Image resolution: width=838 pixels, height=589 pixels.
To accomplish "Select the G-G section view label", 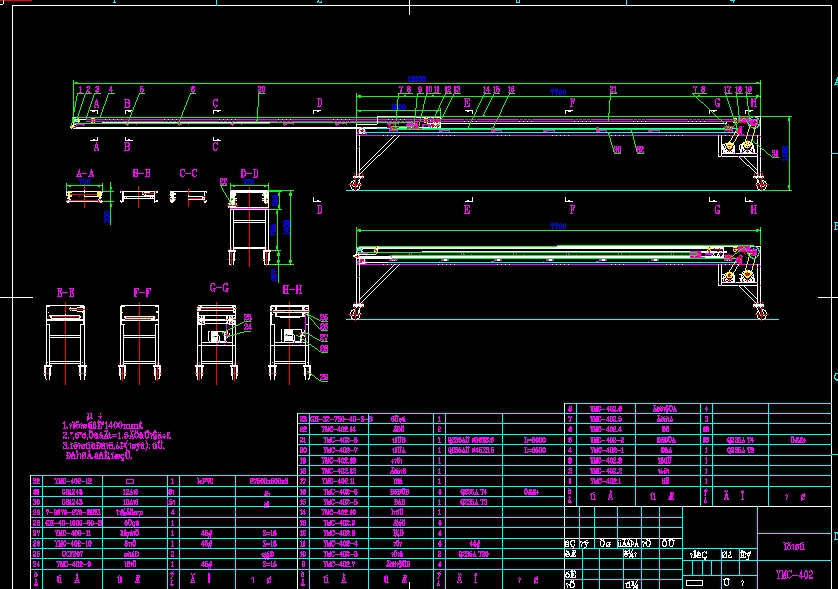I will 219,288.
